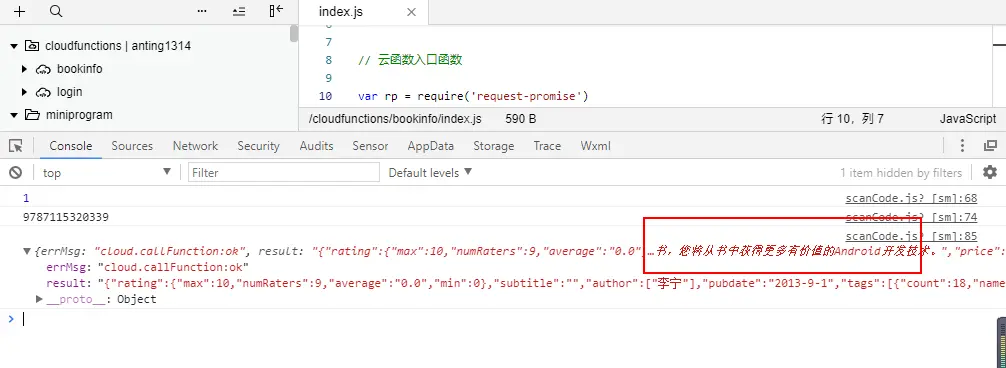The width and height of the screenshot is (1006, 368).
Task: Switch to the Sources tab
Action: pyautogui.click(x=132, y=146)
